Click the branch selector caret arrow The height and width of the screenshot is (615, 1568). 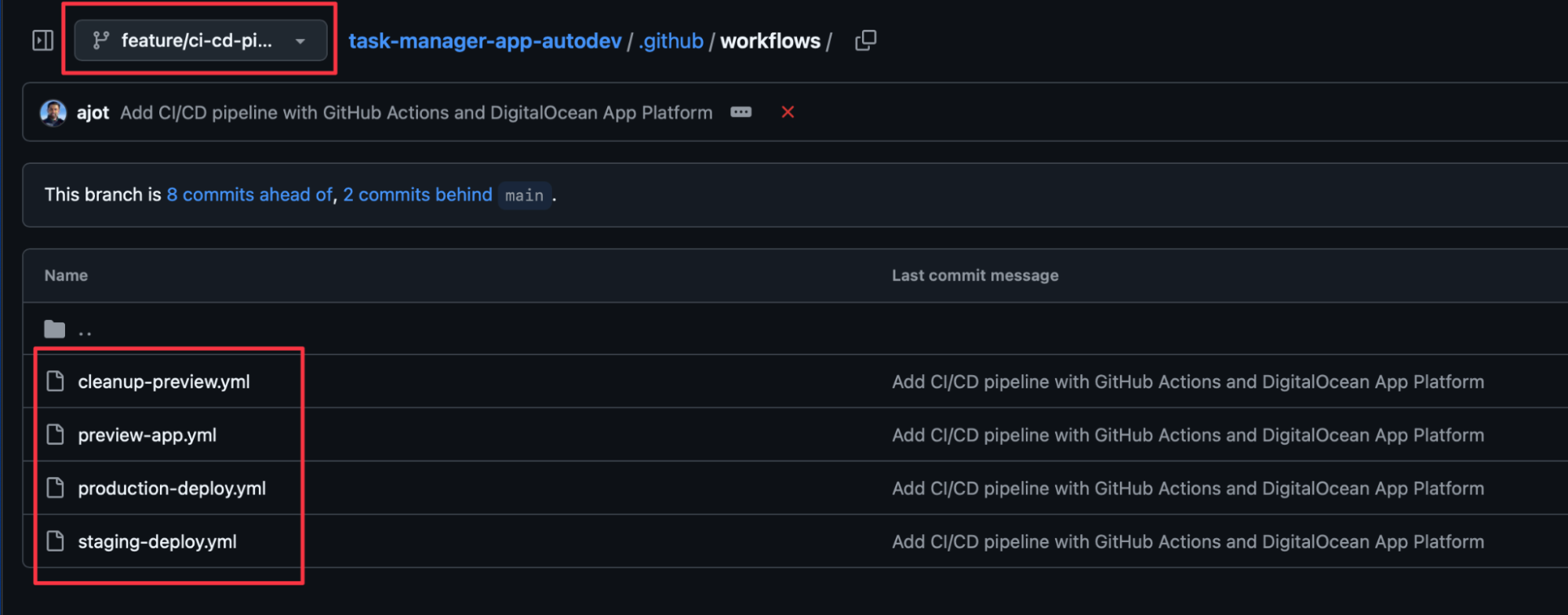(300, 42)
